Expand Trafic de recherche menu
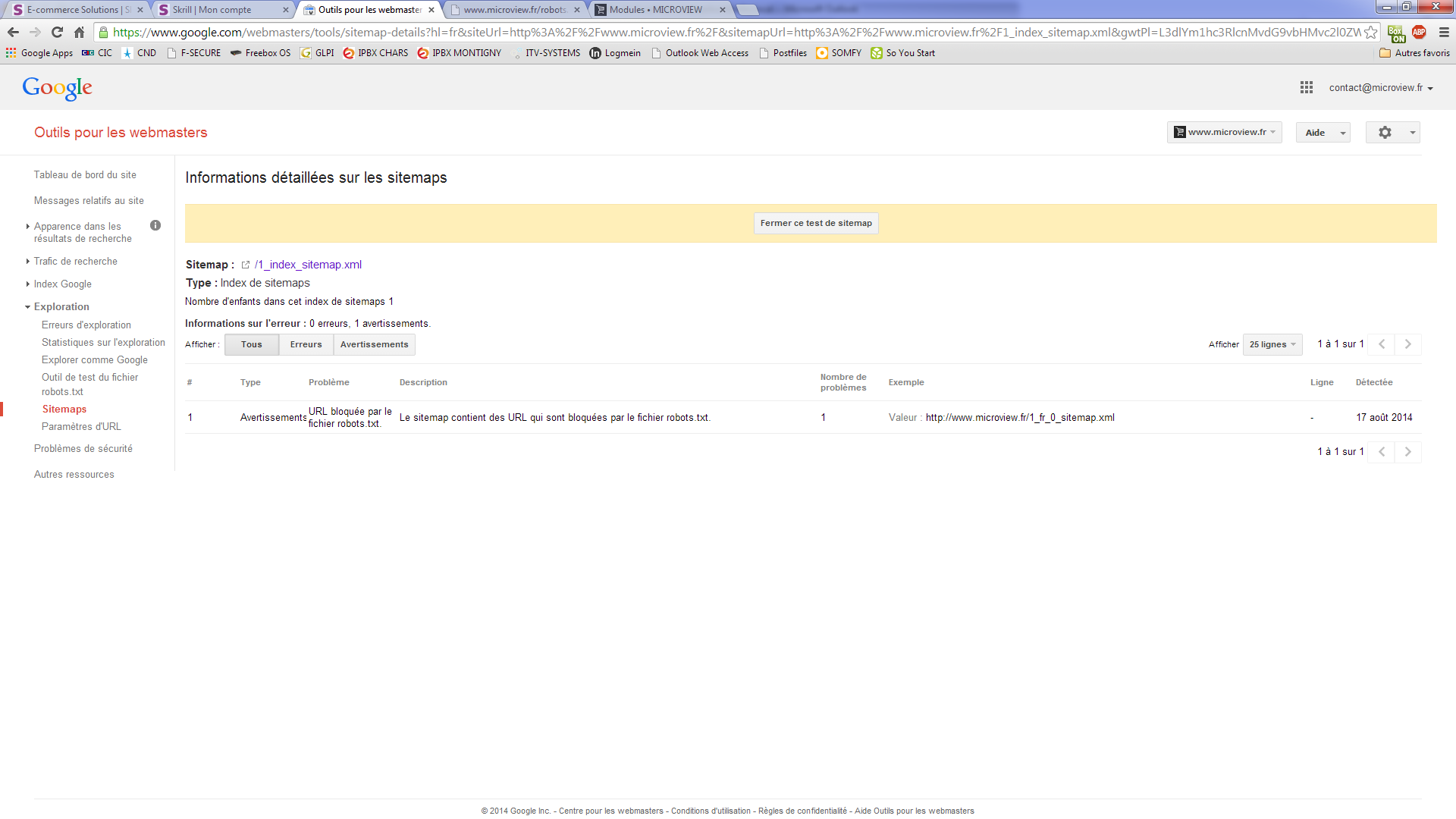Image resolution: width=1456 pixels, height=819 pixels. point(75,262)
